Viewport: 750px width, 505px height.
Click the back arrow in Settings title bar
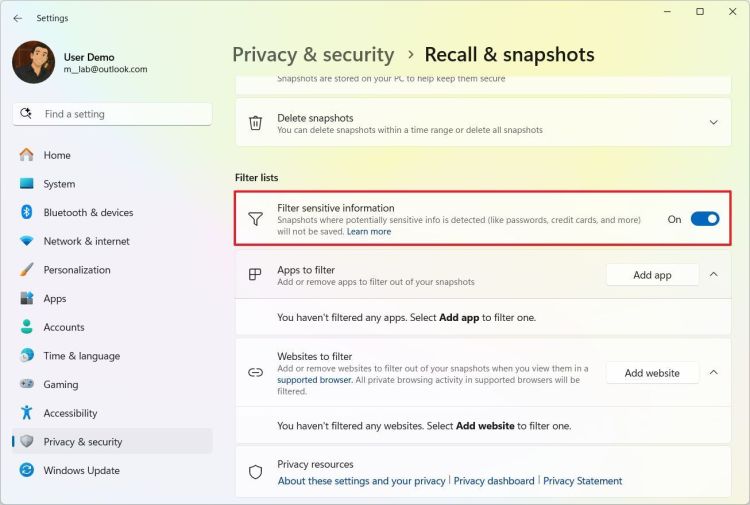(x=17, y=18)
